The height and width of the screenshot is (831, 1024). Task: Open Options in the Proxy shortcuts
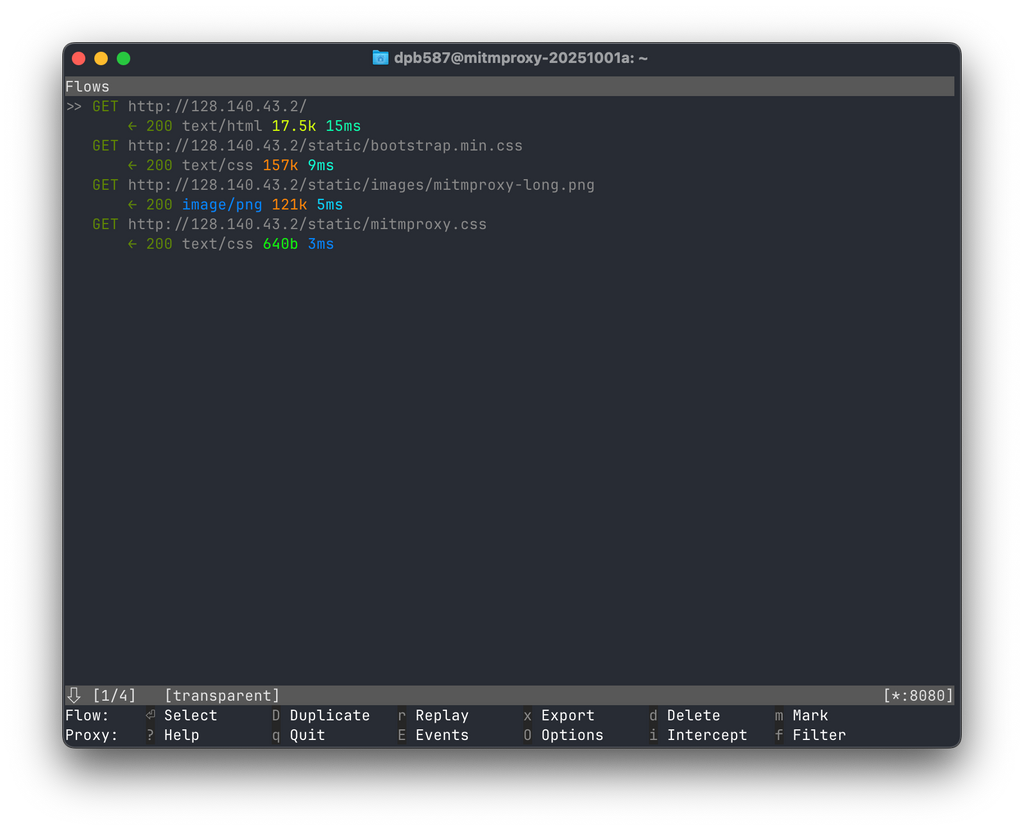pyautogui.click(x=571, y=735)
